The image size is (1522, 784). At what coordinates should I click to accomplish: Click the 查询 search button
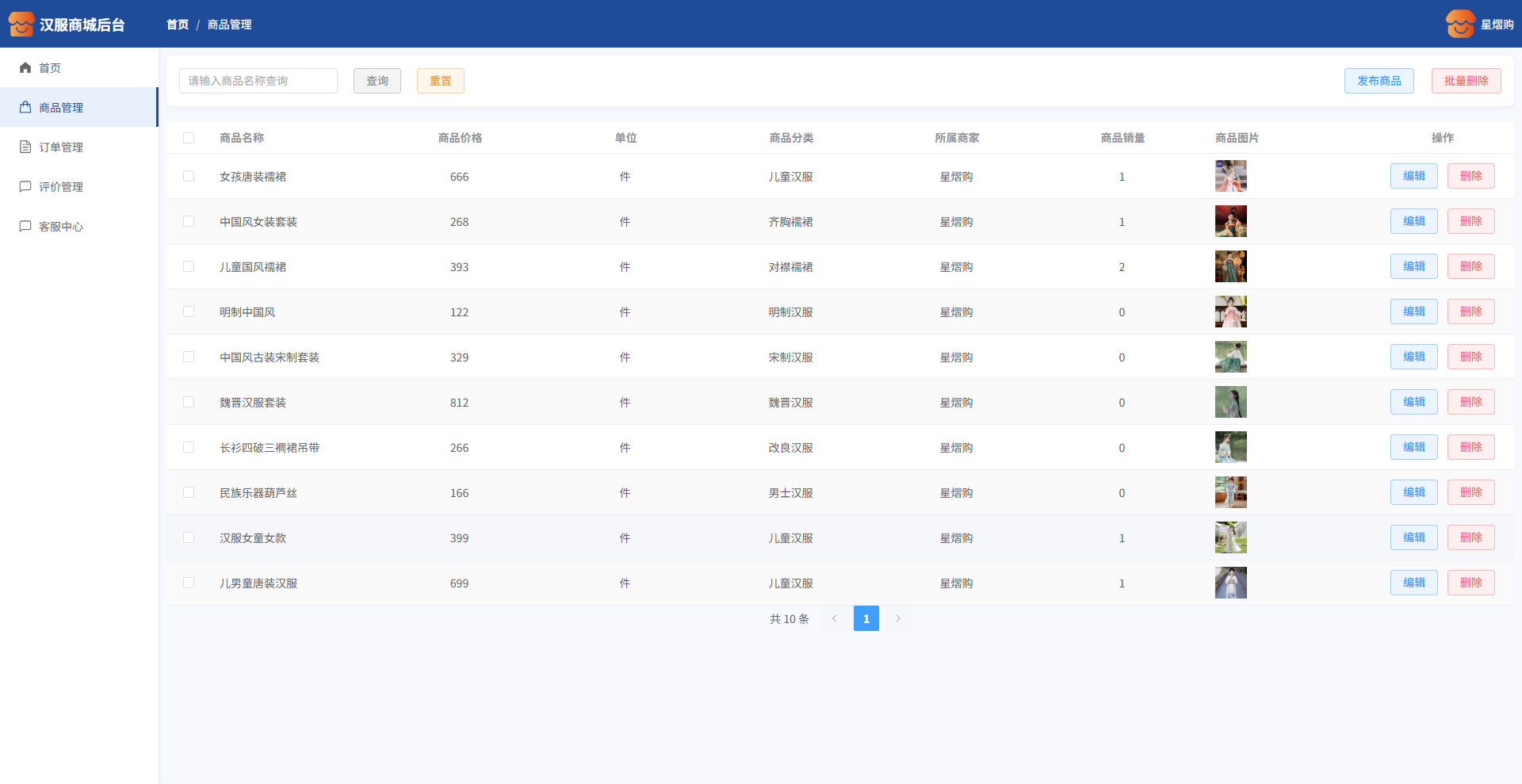pyautogui.click(x=377, y=81)
